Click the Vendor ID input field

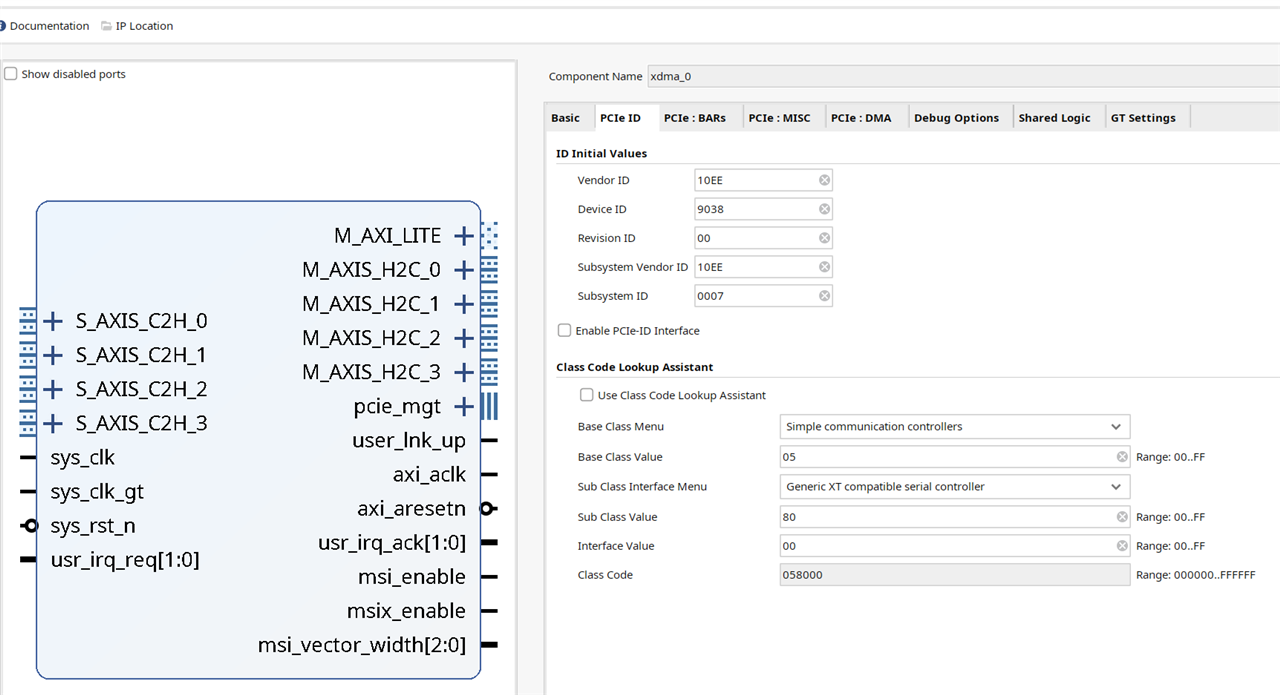(x=763, y=180)
